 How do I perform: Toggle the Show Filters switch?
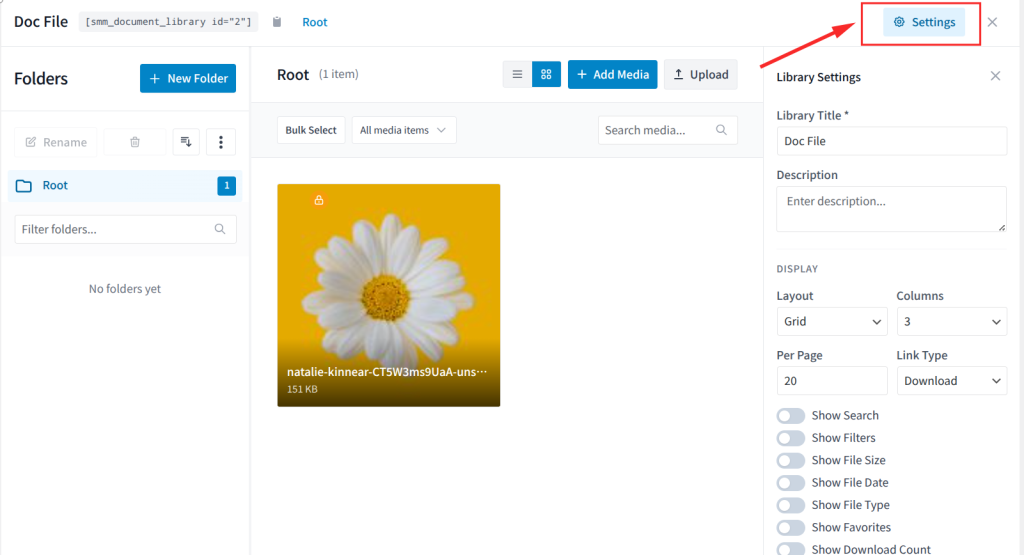[x=791, y=438]
